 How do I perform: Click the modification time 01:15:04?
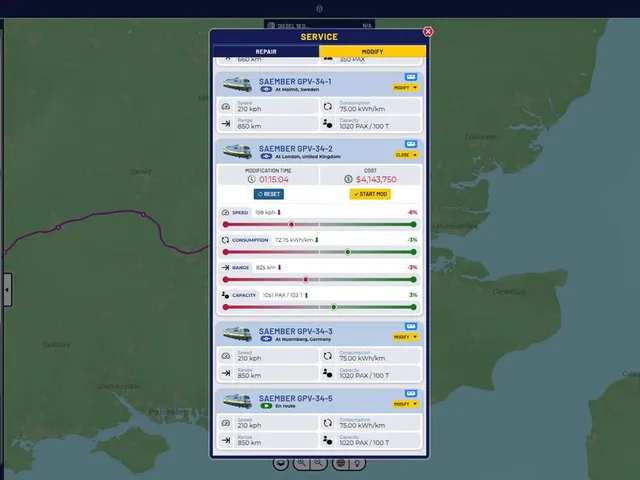274,179
